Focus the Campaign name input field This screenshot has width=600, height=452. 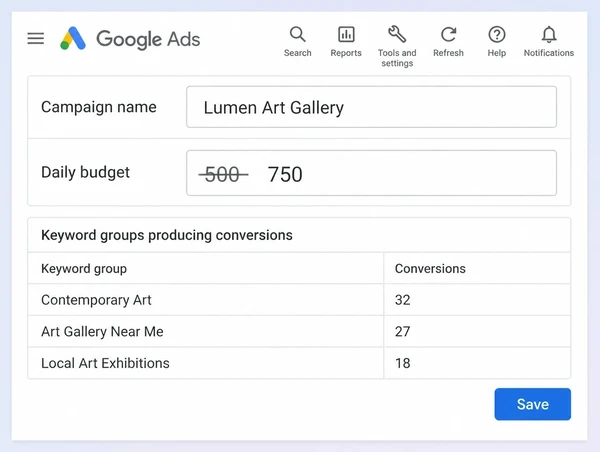pyautogui.click(x=371, y=107)
